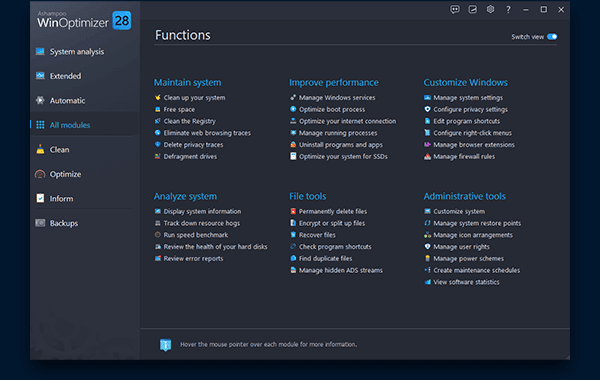Click the Backups sidebar icon
The image size is (600, 380).
[40, 223]
